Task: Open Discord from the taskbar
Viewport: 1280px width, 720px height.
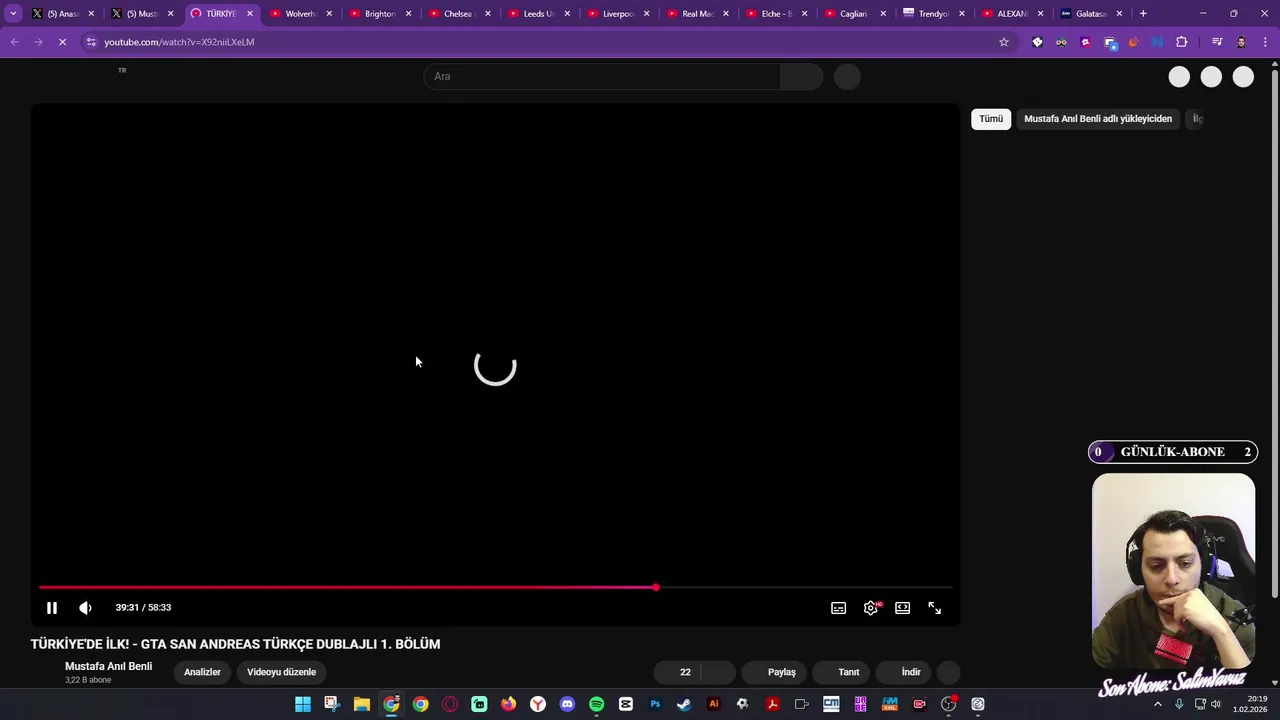Action: (x=568, y=704)
